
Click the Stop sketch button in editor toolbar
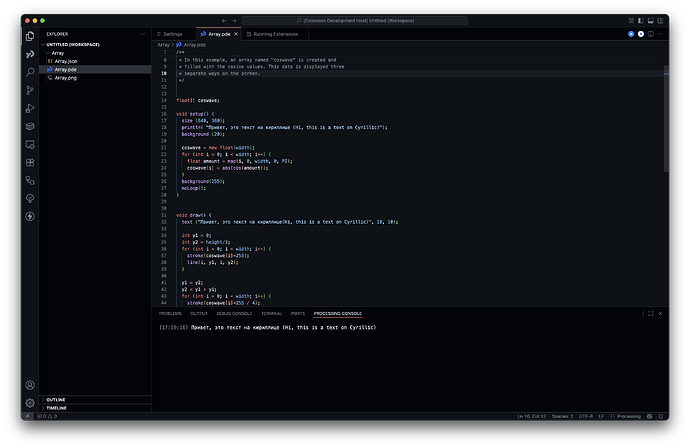[641, 33]
